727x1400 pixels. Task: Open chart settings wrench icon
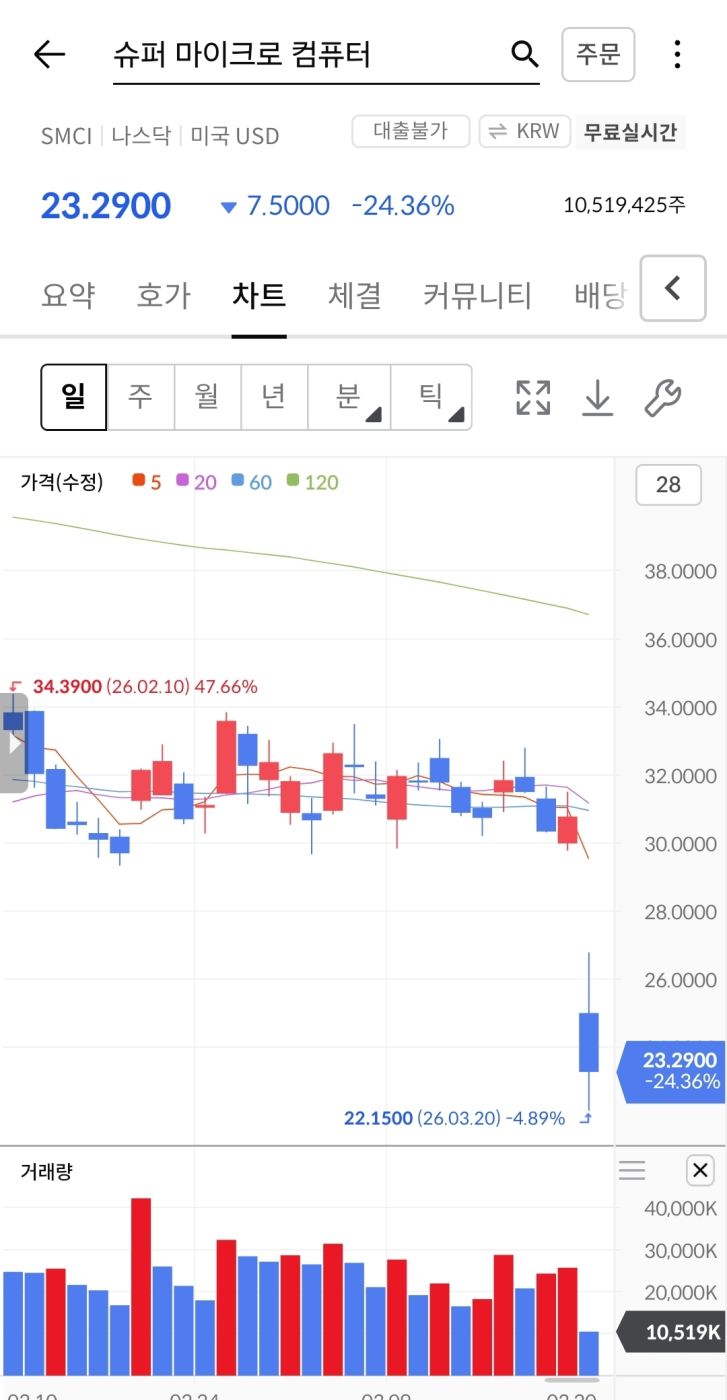coord(662,397)
